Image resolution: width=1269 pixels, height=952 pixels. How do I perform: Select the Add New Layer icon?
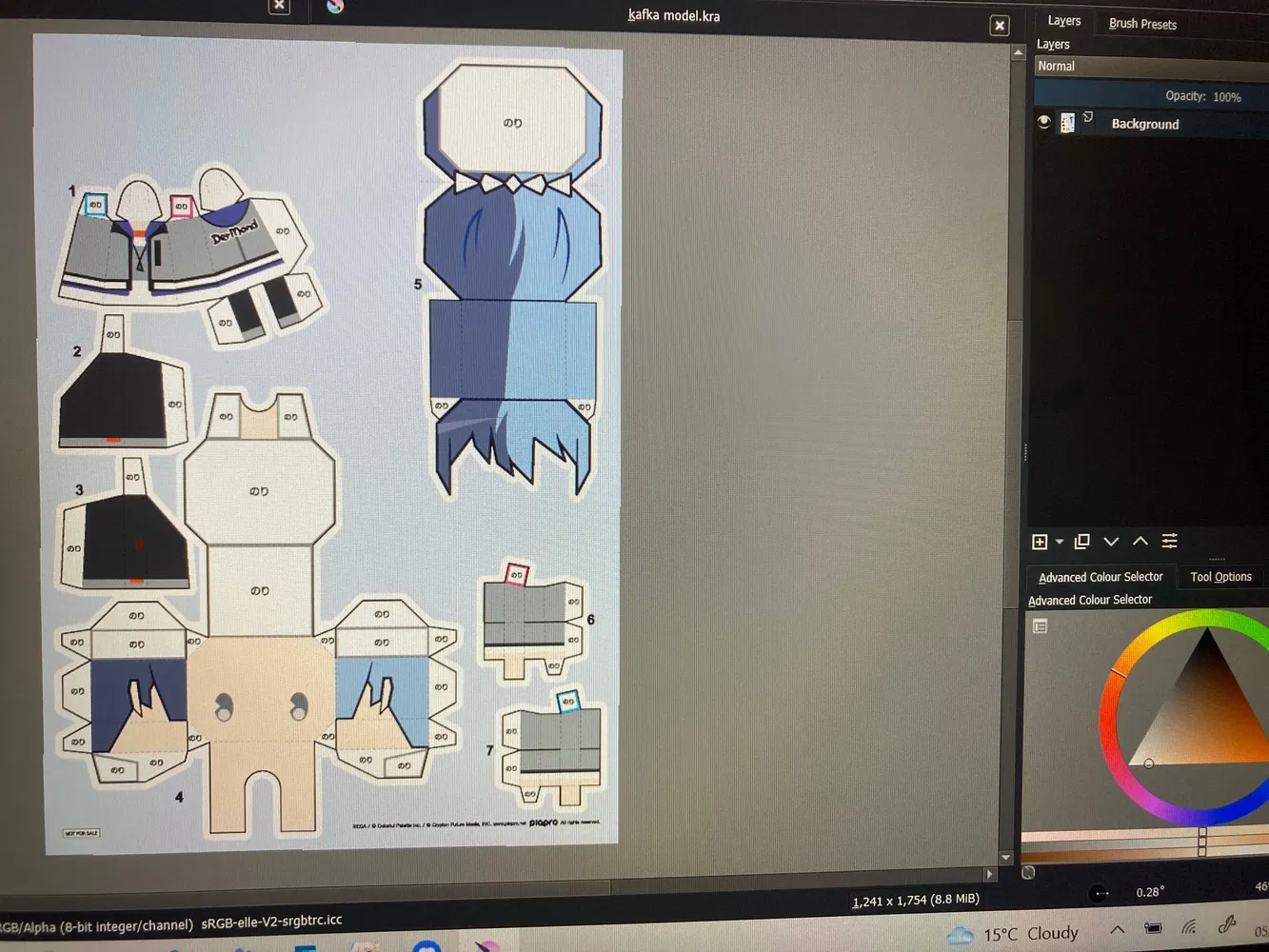[1040, 541]
